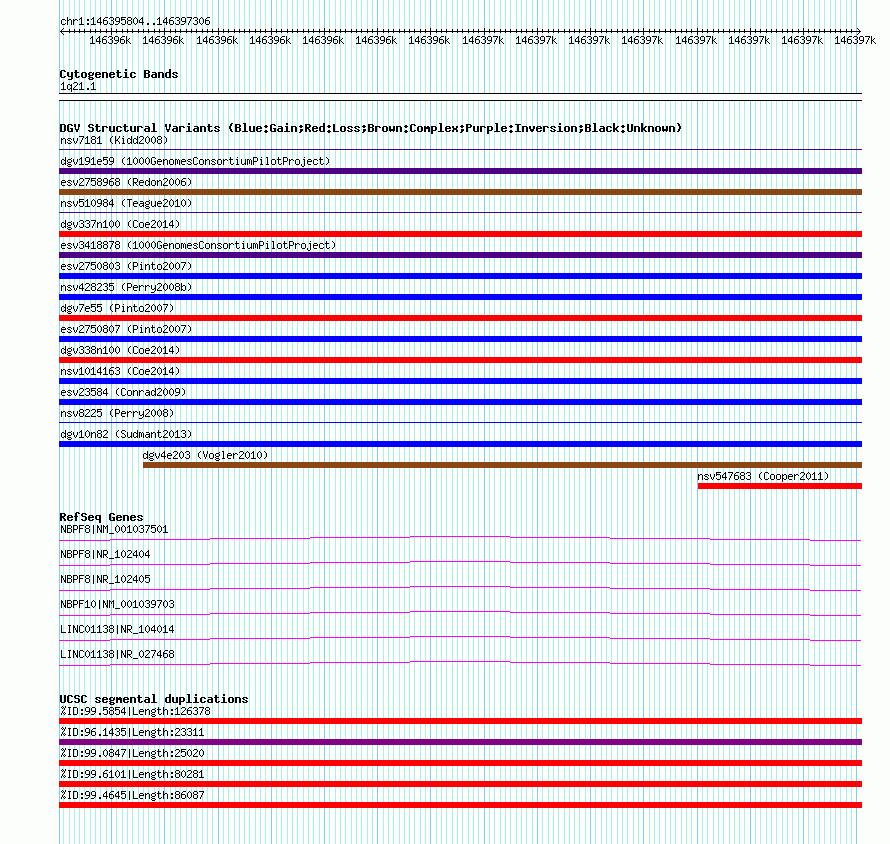Click the dgv338n100 (Coe2014) label
This screenshot has width=890, height=844.
120,350
